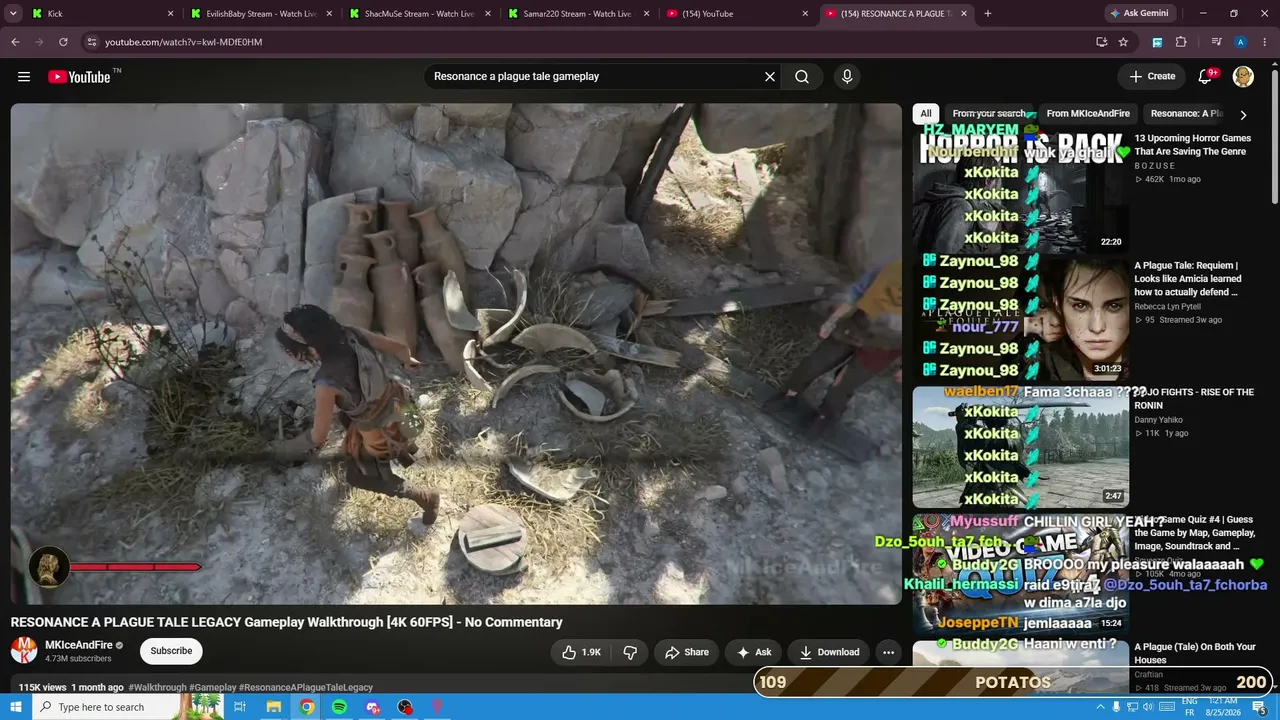Clear the YouTube search box text

point(770,77)
